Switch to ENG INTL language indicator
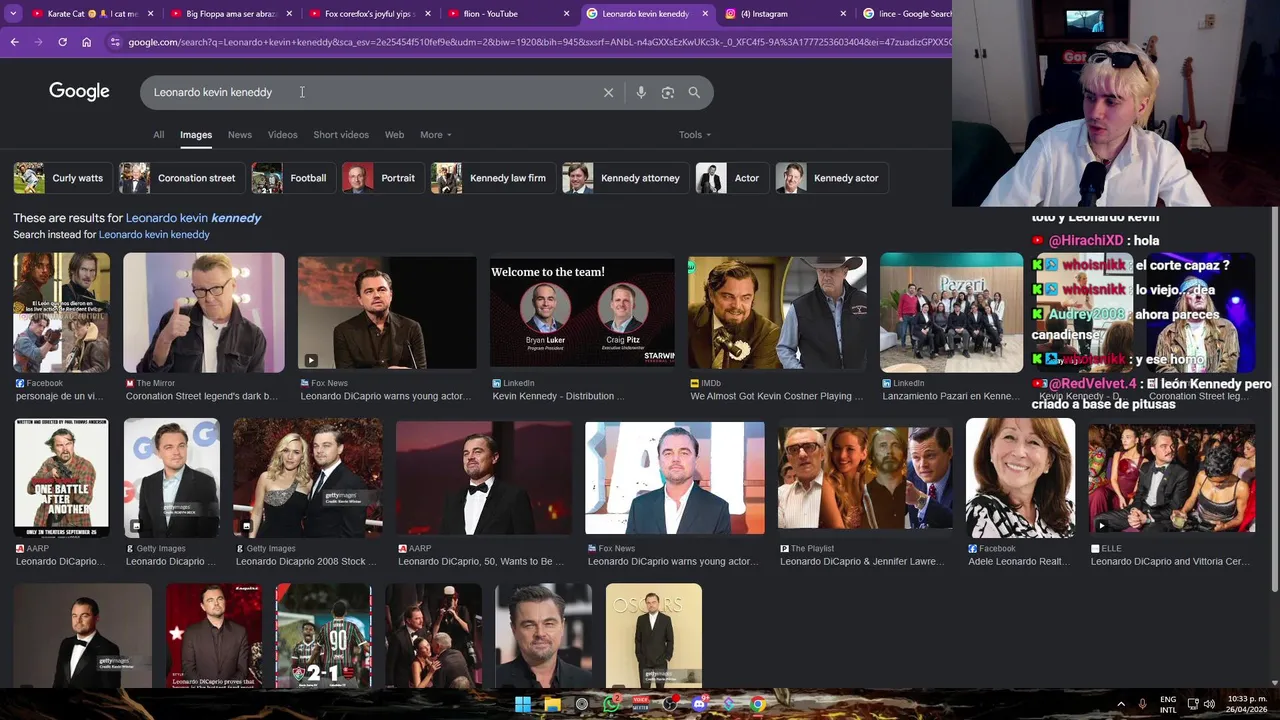This screenshot has height=720, width=1280. (1168, 704)
